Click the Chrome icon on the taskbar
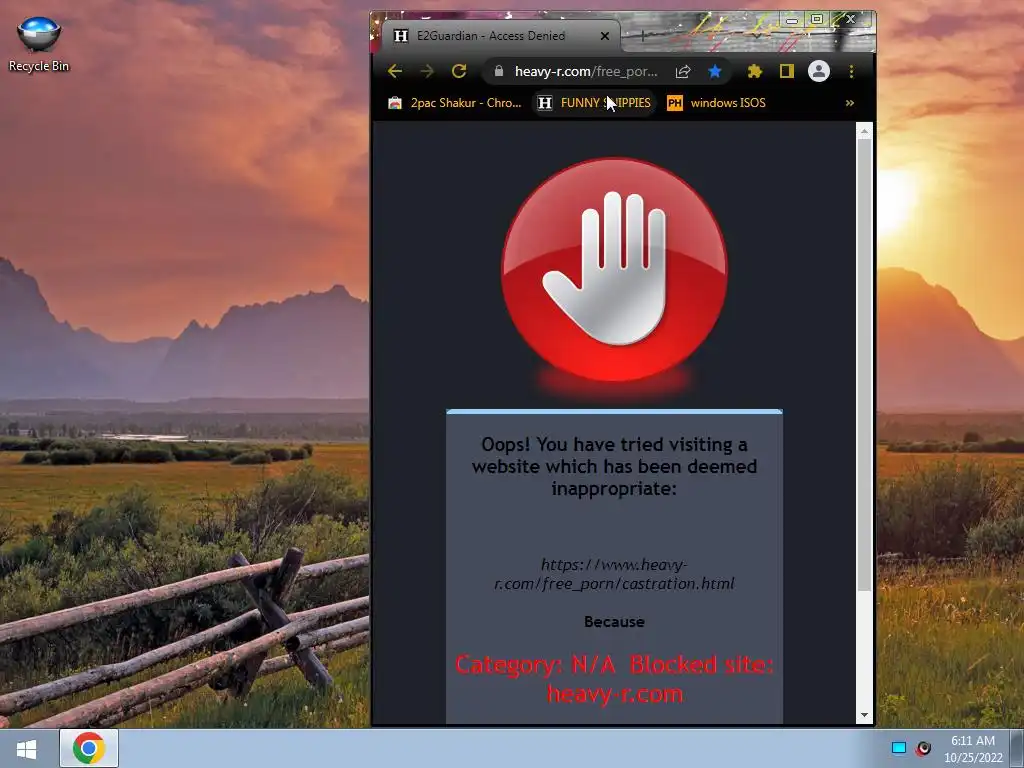1024x768 pixels. pyautogui.click(x=89, y=748)
